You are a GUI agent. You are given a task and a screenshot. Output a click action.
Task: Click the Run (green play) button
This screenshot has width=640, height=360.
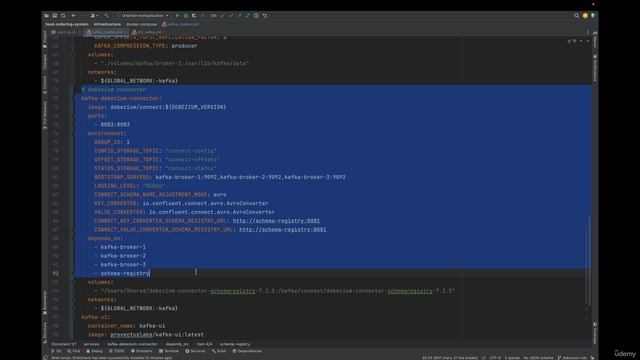pos(177,16)
